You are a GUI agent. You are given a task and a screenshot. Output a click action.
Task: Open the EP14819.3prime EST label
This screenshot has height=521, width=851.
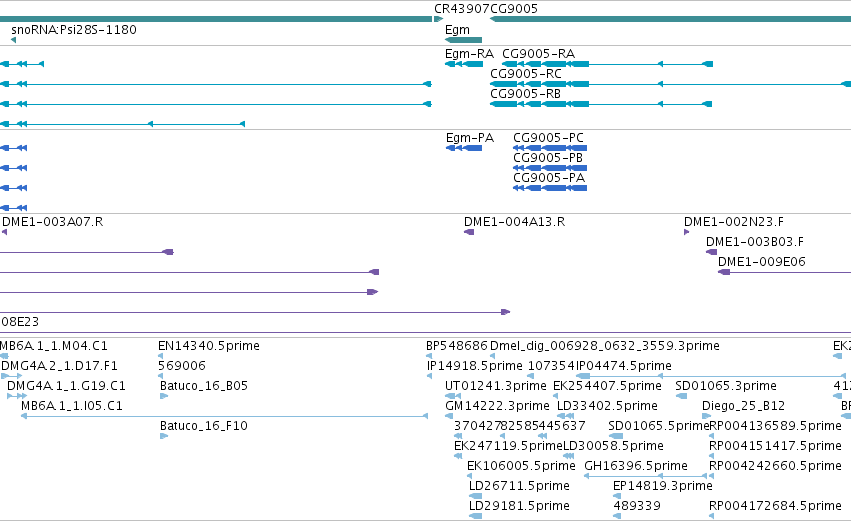[663, 487]
